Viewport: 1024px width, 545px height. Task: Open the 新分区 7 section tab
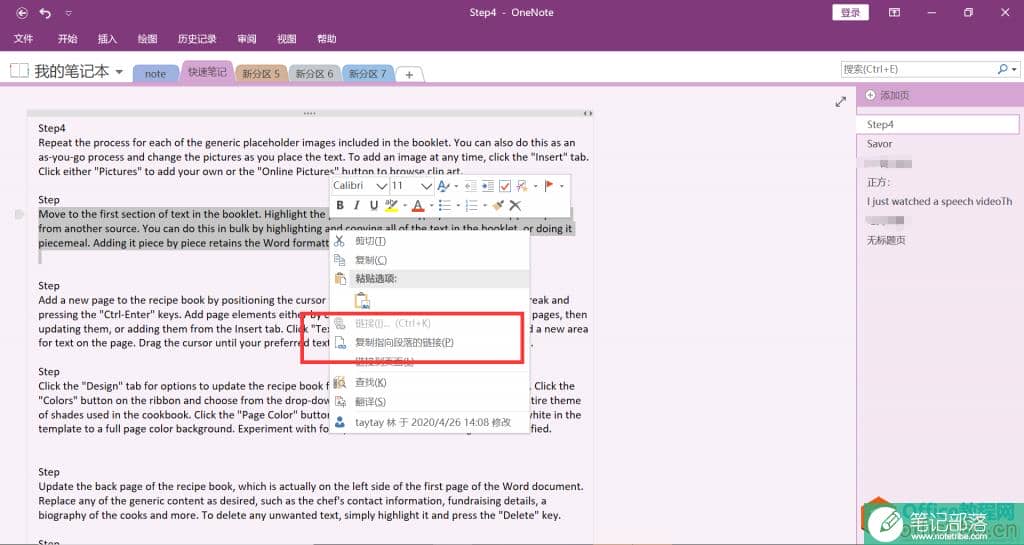point(367,74)
